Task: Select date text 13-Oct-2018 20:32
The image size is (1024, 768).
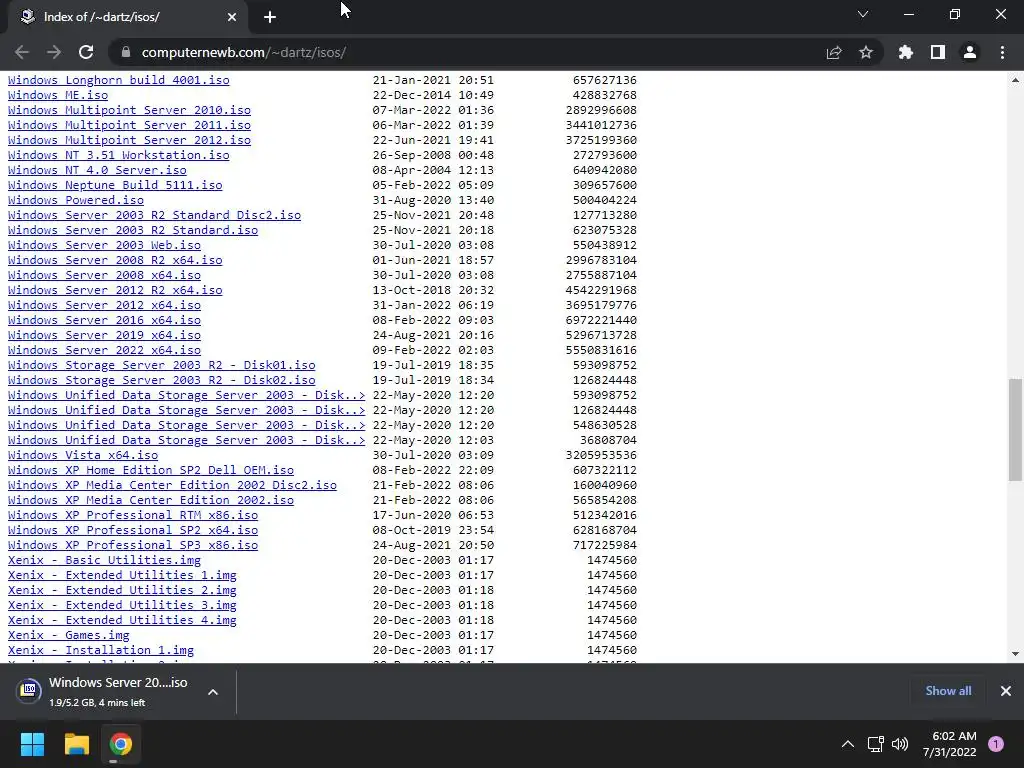Action: [x=433, y=290]
